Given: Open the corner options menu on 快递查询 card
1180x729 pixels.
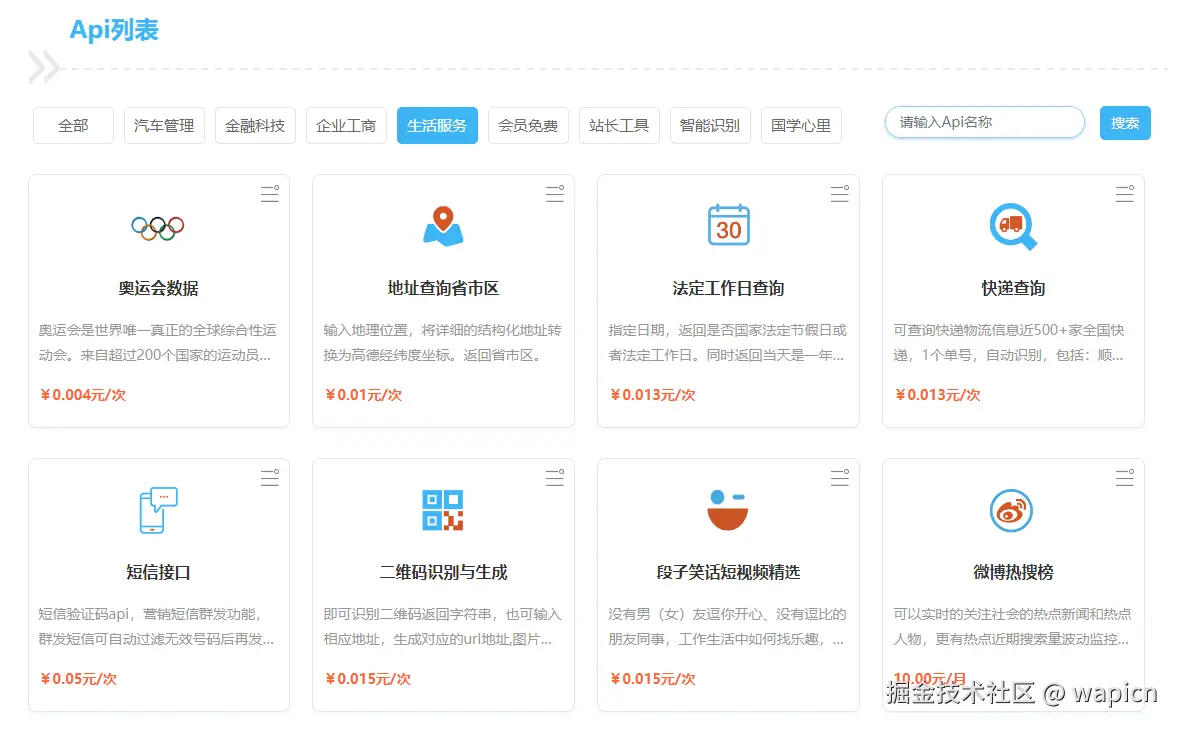Looking at the screenshot, I should (1124, 194).
